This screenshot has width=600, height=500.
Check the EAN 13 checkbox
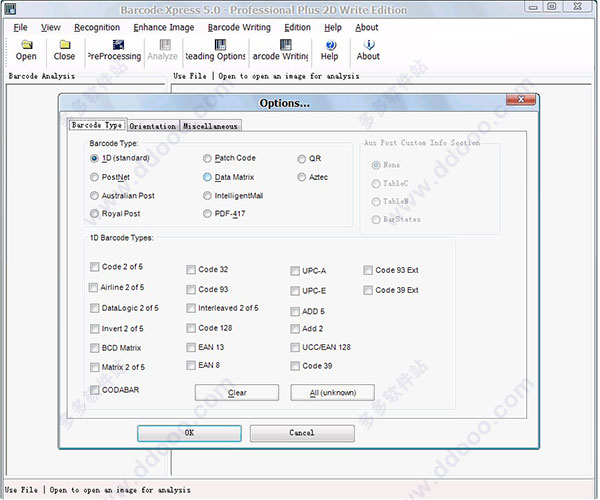click(x=191, y=347)
